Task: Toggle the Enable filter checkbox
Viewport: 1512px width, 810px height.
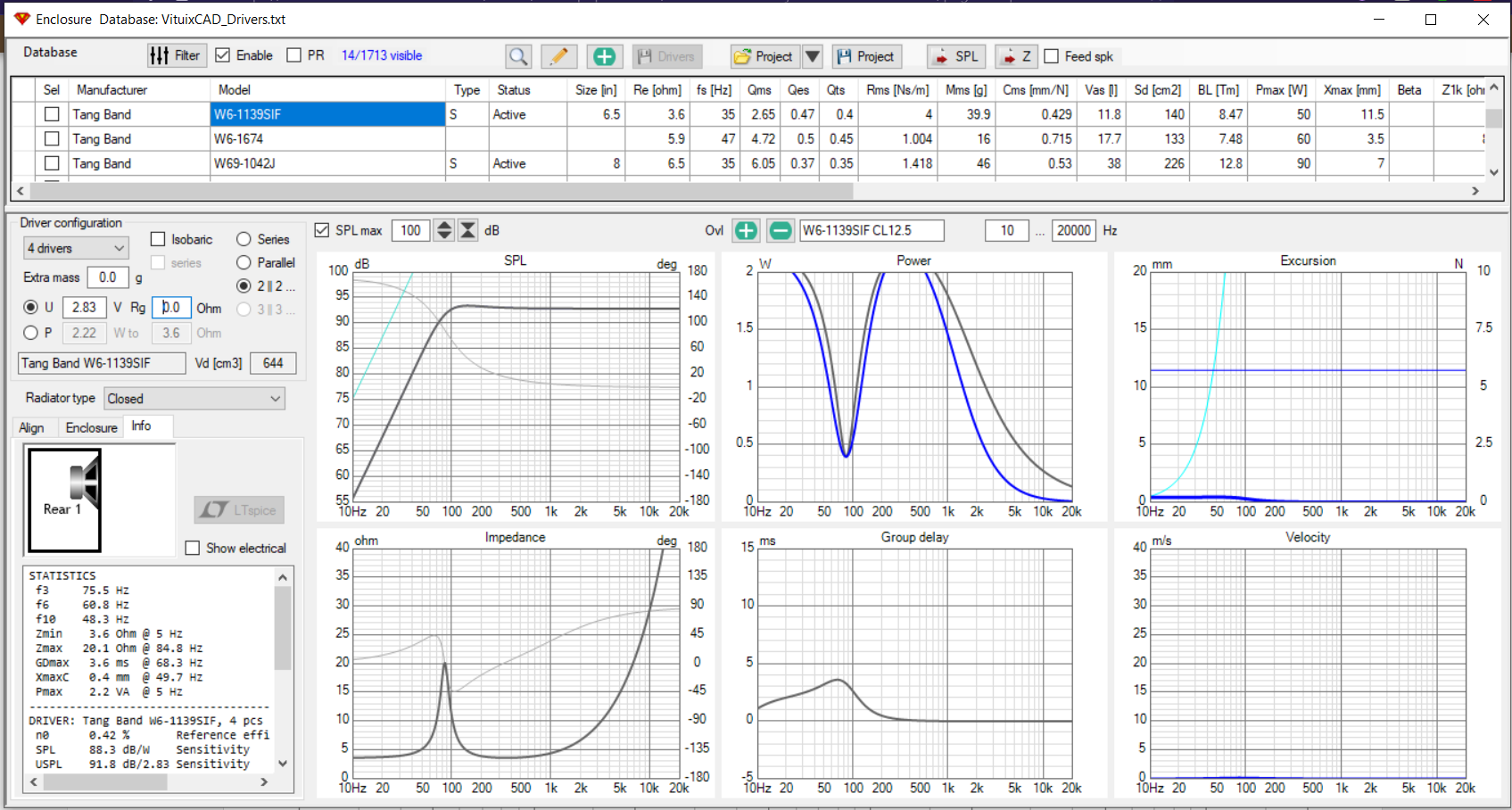Action: tap(223, 55)
